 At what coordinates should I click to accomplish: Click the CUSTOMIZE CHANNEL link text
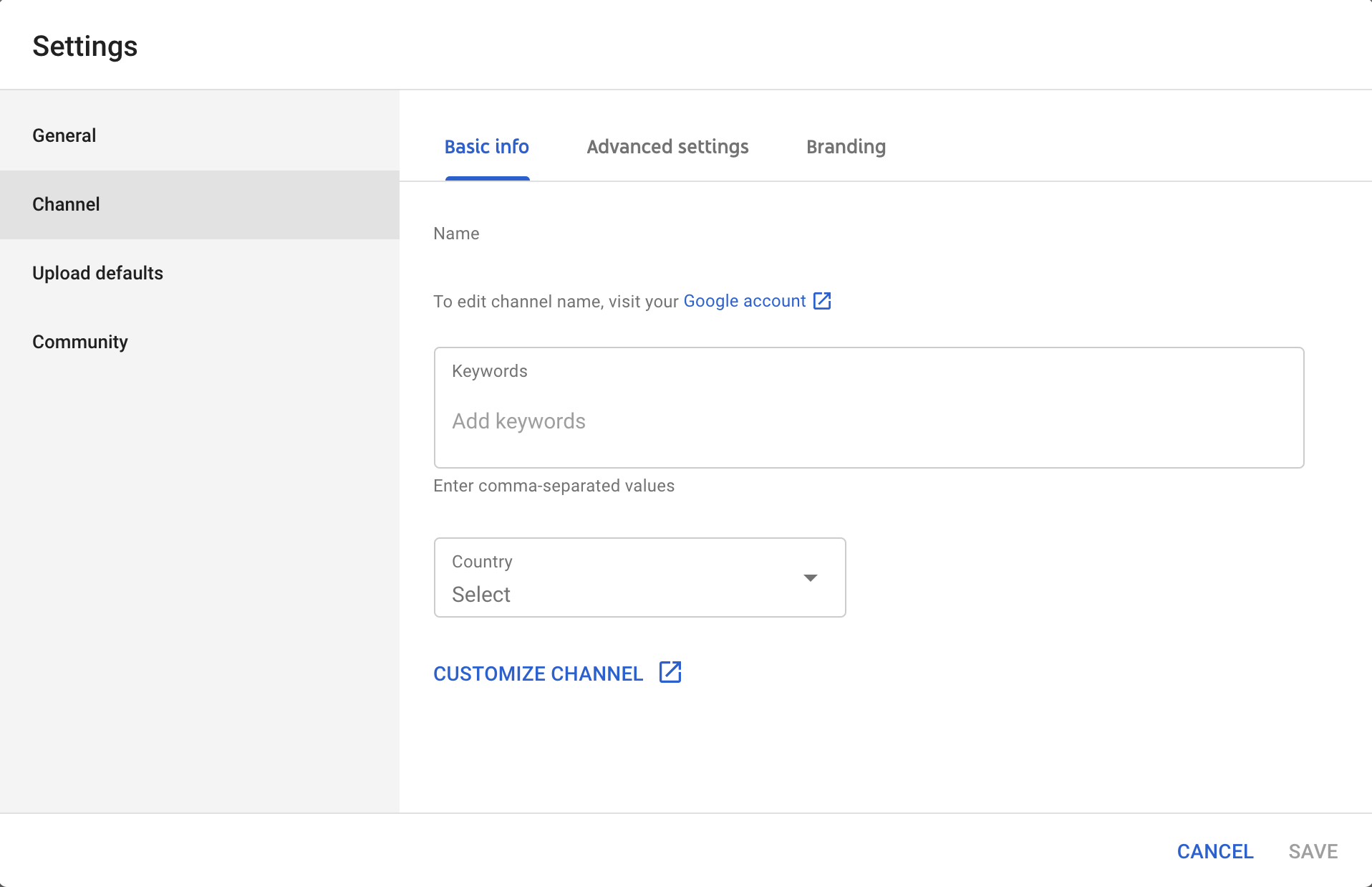click(538, 673)
